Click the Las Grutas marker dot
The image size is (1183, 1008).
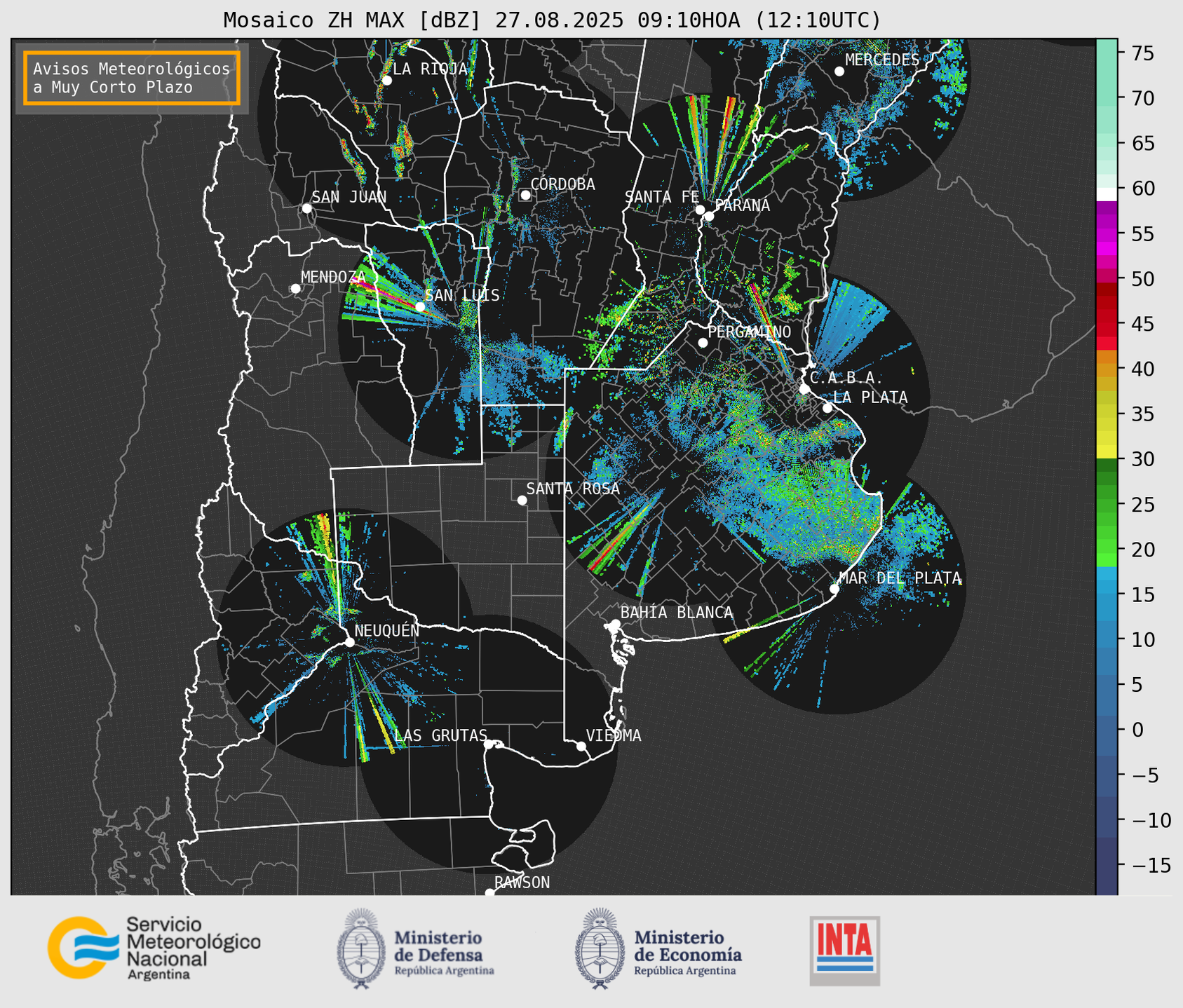[489, 744]
